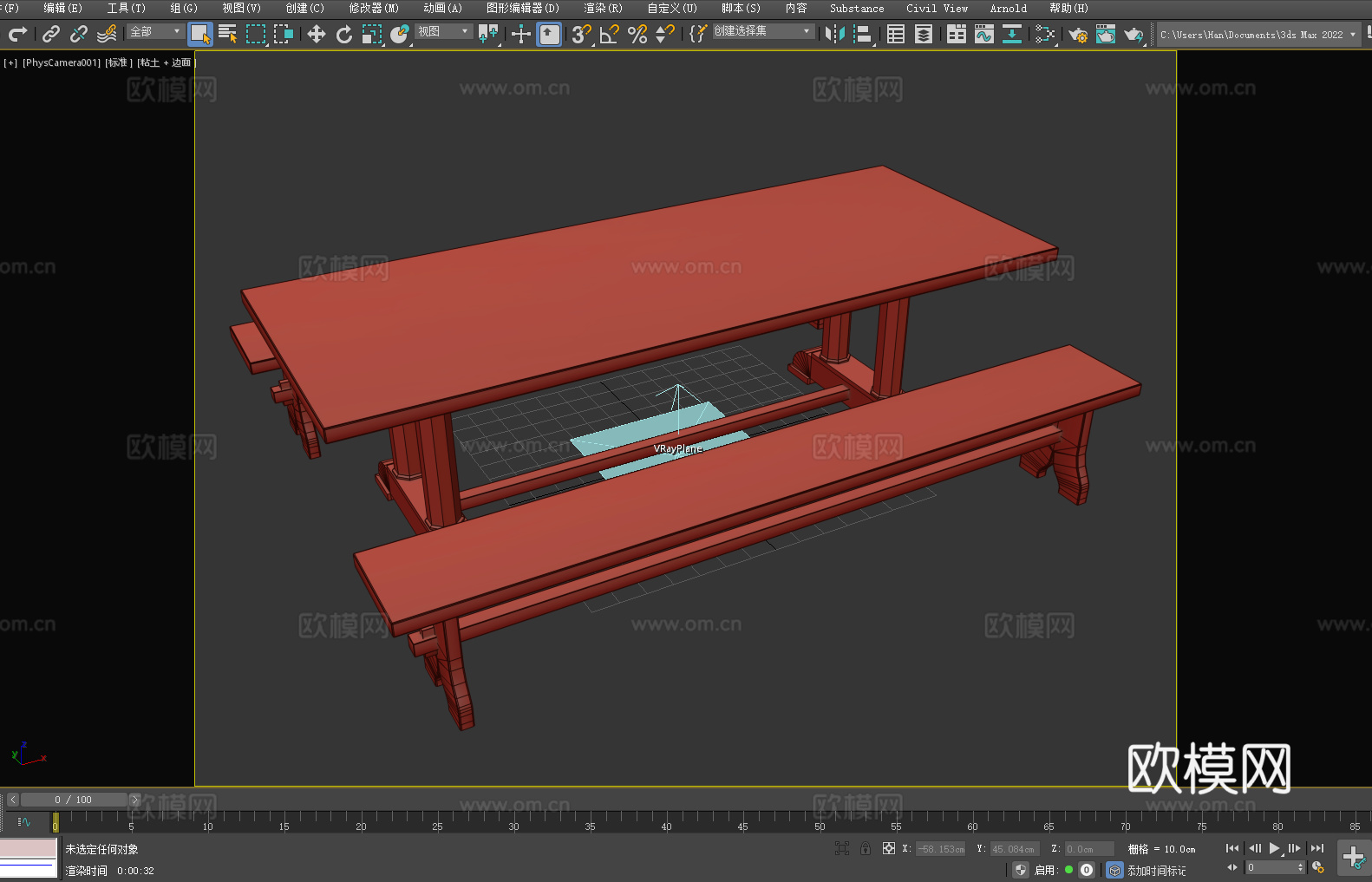Toggle Window/Crossing selection mode
Viewport: 1372px width, 882px height.
(x=284, y=34)
